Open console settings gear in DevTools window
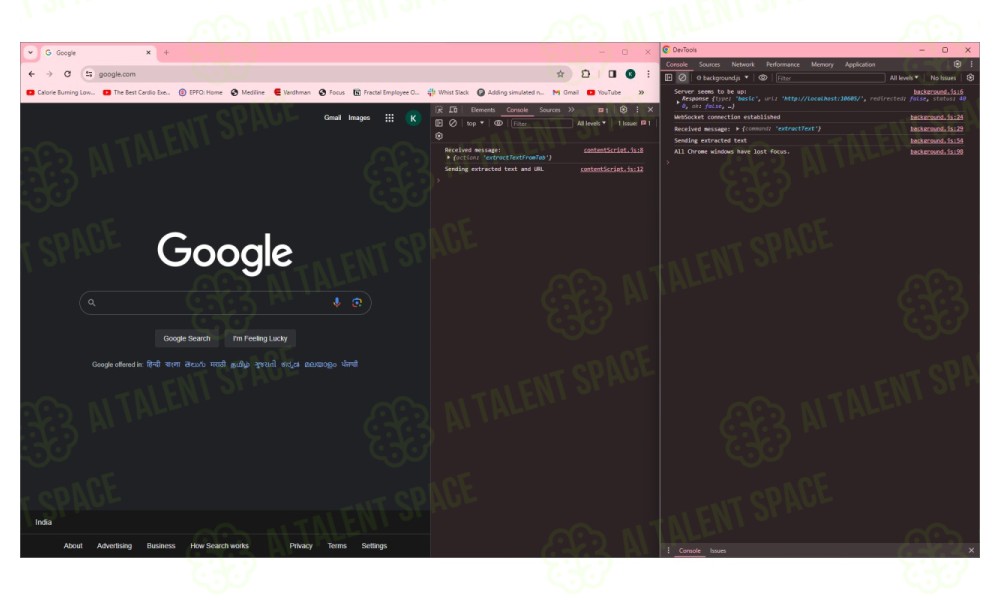This screenshot has width=1000, height=600. (970, 78)
